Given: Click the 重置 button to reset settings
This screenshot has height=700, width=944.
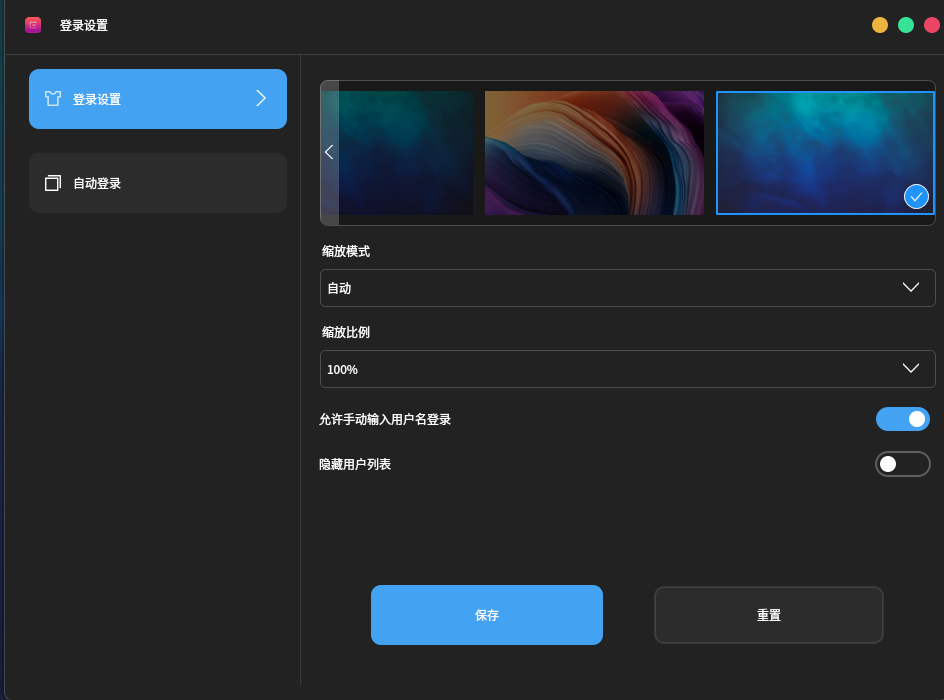Looking at the screenshot, I should coord(768,615).
